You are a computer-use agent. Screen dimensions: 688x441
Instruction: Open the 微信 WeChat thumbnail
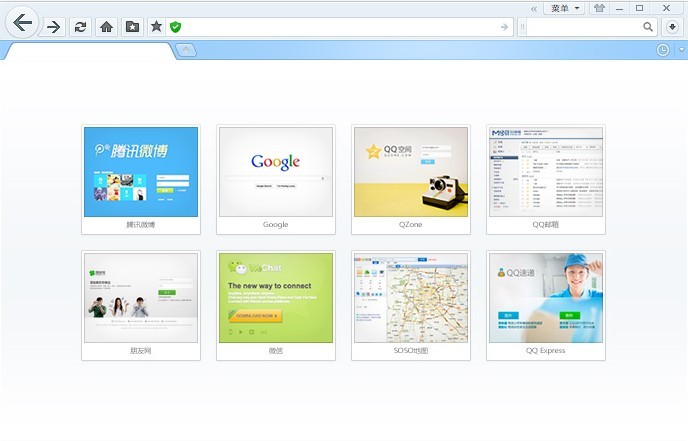[x=276, y=298]
